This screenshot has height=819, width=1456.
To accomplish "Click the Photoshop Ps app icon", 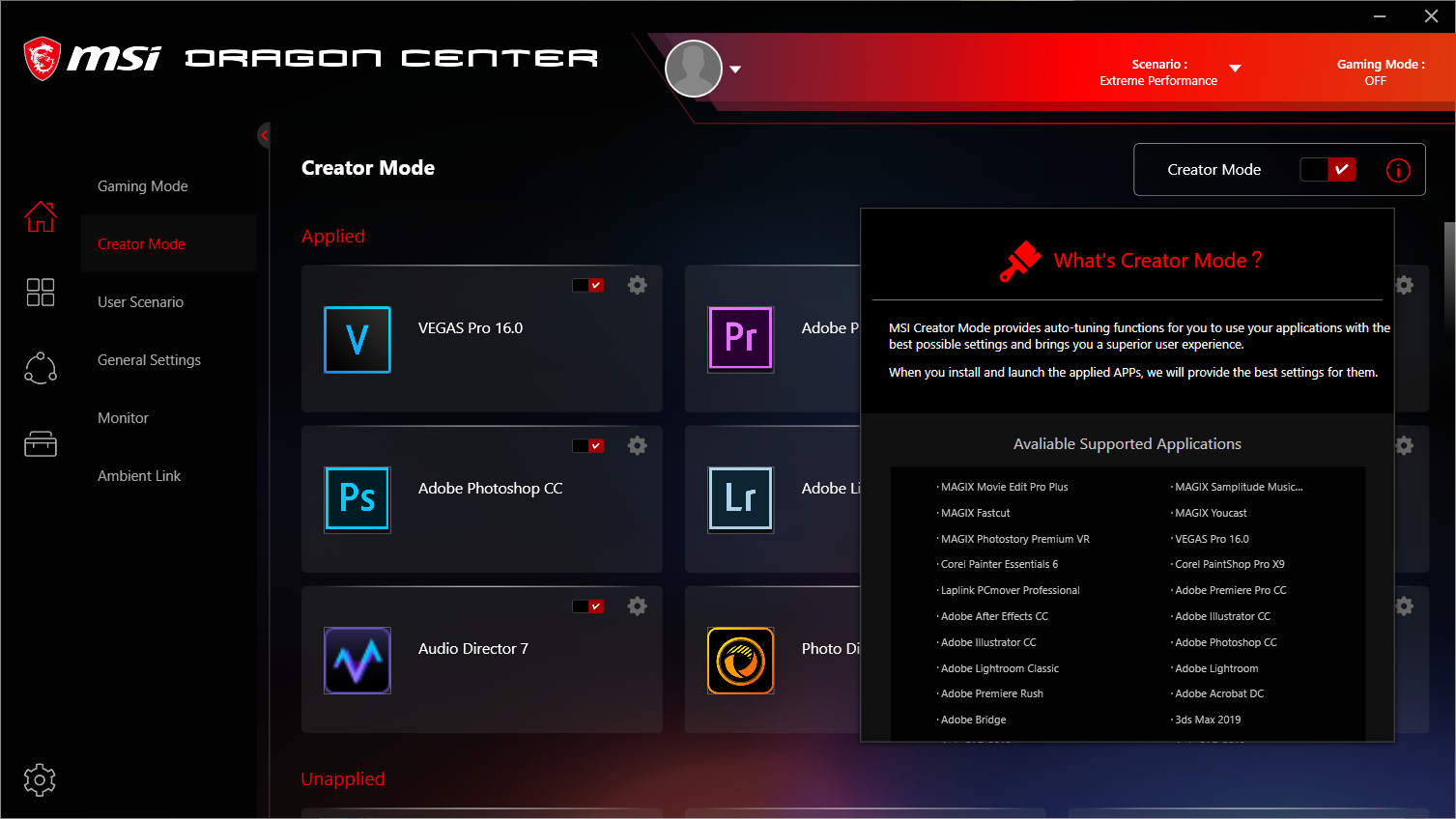I will pos(357,499).
